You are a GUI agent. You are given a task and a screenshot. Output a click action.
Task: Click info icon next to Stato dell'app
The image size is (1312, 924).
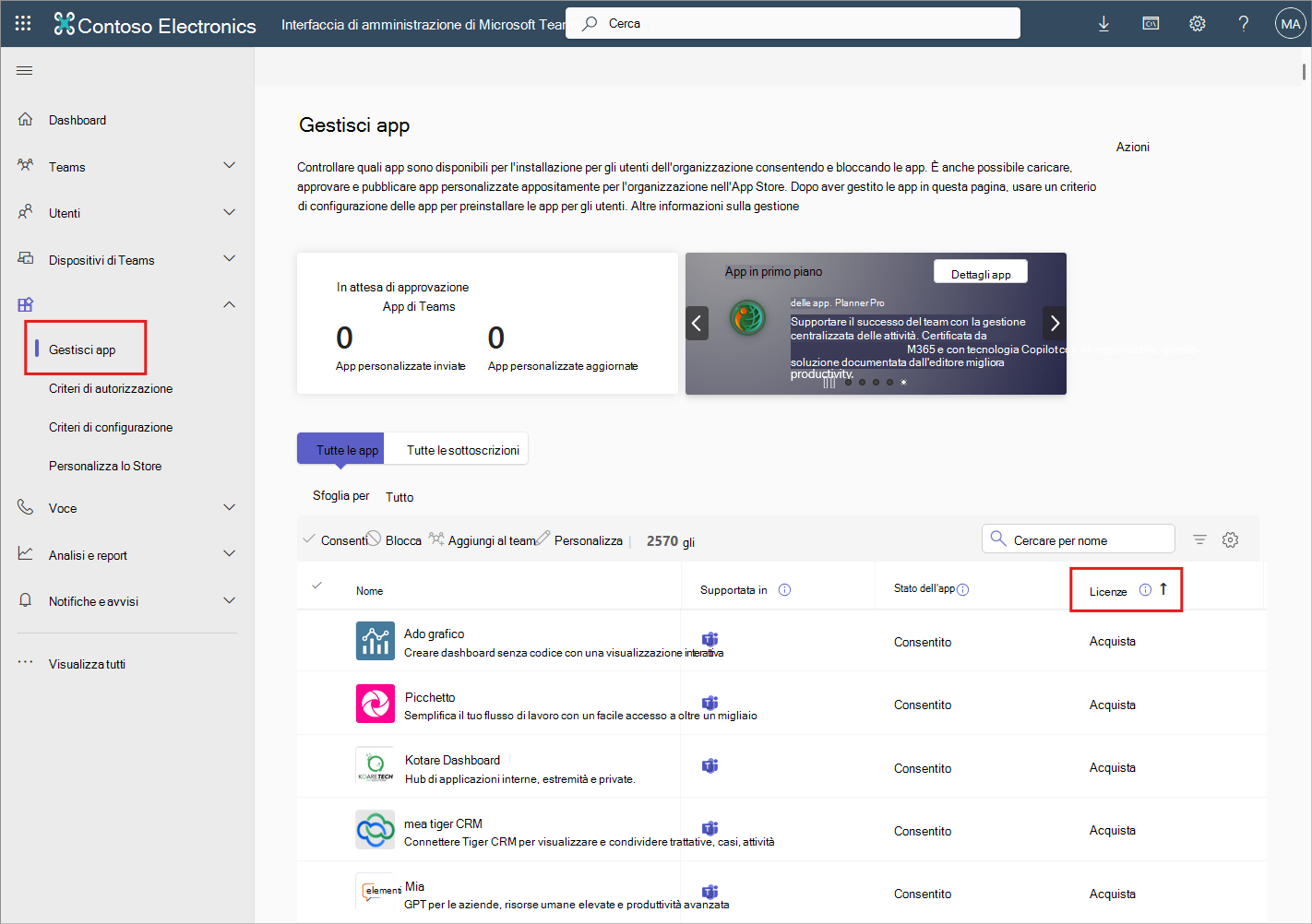(962, 590)
